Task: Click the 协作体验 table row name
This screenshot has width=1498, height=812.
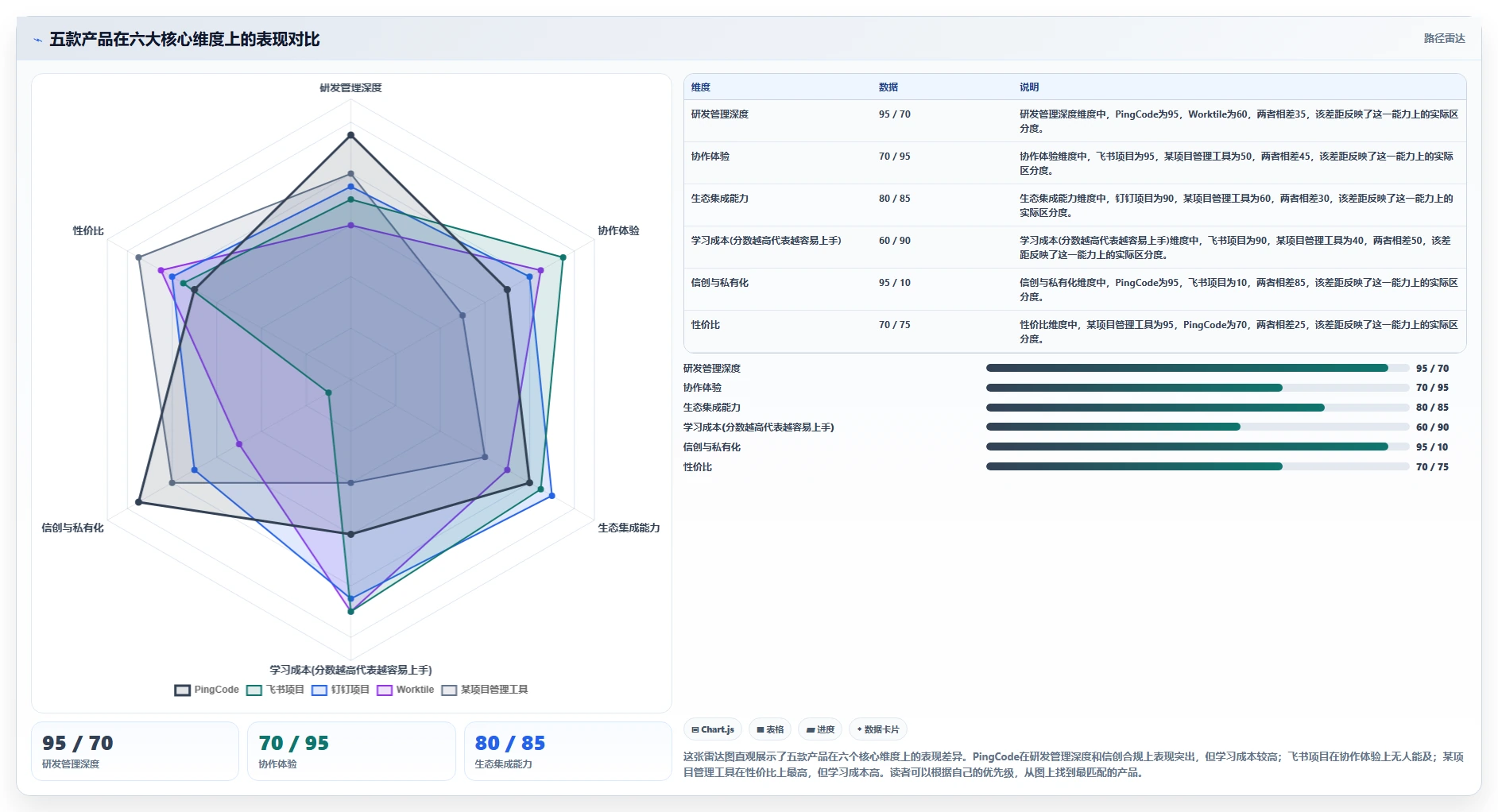Action: coord(710,157)
